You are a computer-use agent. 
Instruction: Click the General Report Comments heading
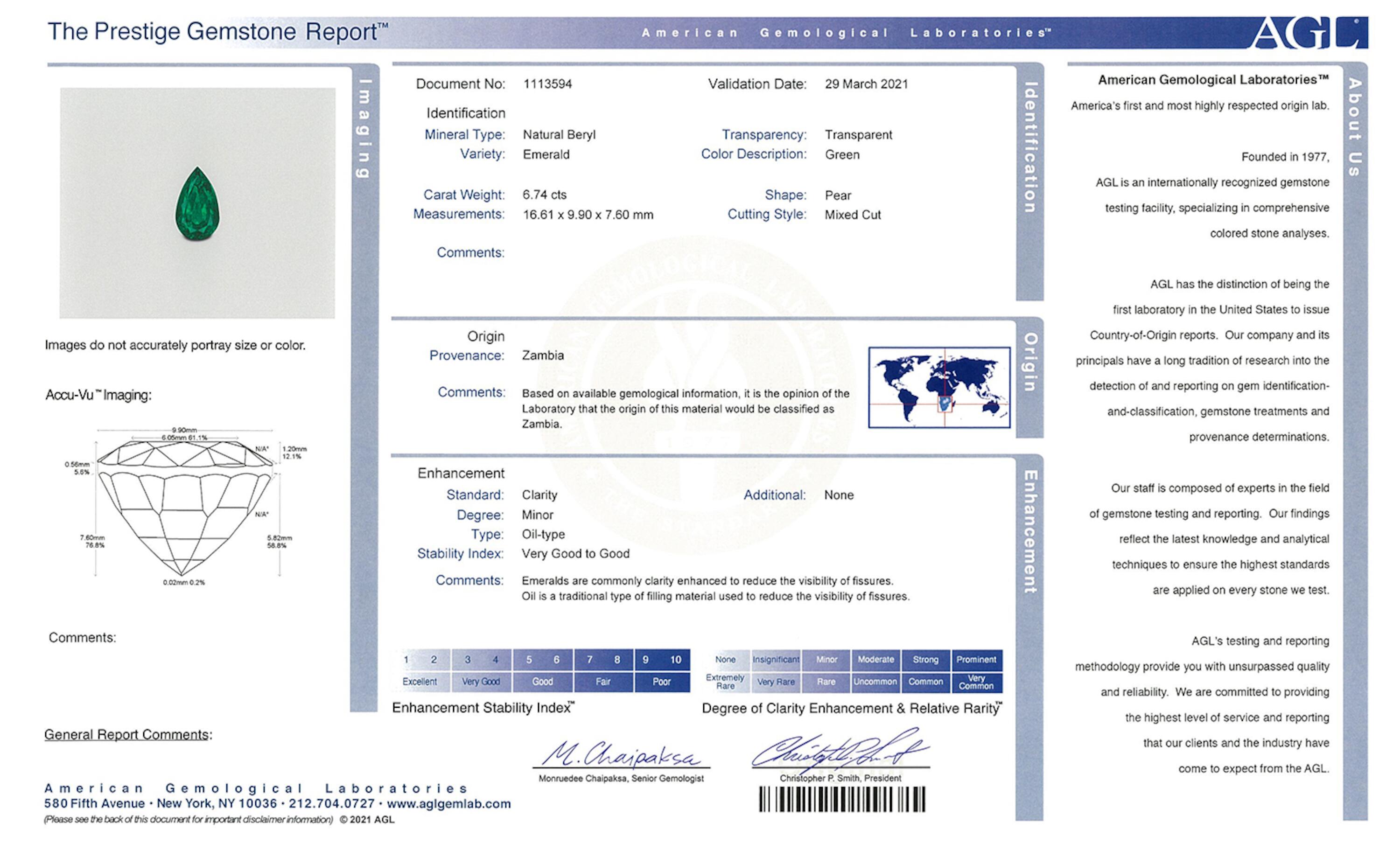click(128, 734)
